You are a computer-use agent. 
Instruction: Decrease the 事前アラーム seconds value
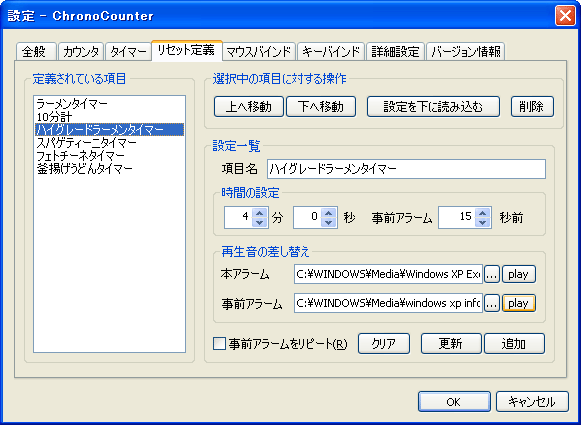pyautogui.click(x=482, y=222)
